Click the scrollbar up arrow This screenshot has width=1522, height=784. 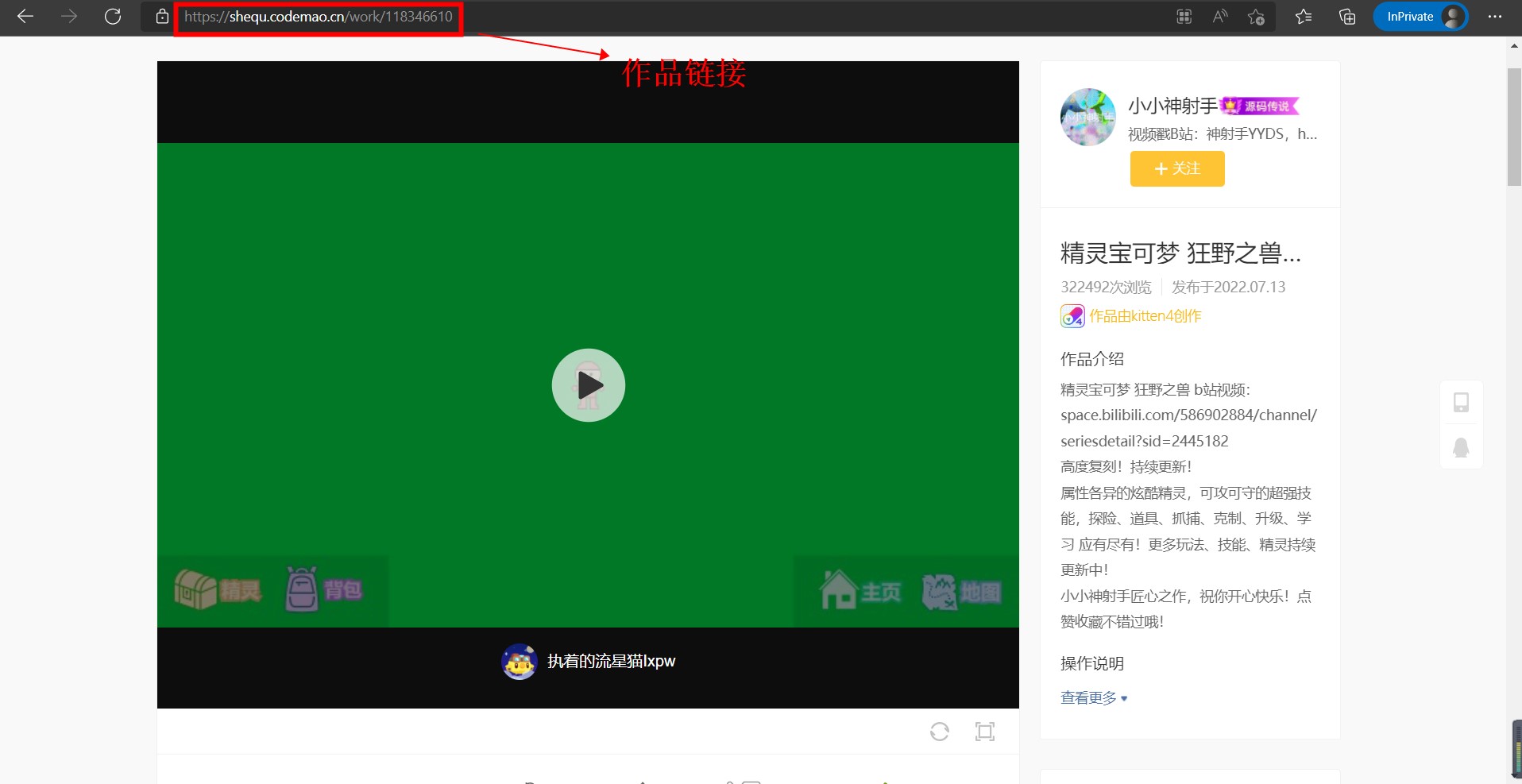[1514, 45]
